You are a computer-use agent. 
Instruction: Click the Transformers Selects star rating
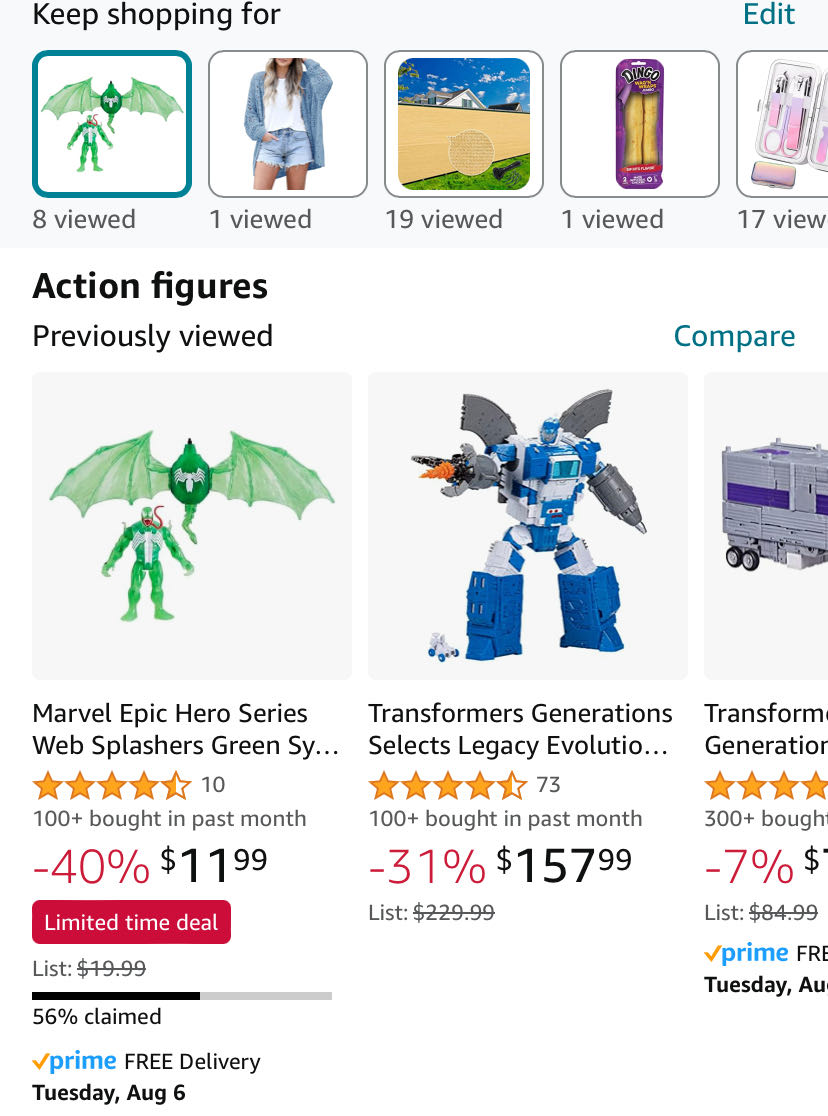[x=448, y=785]
